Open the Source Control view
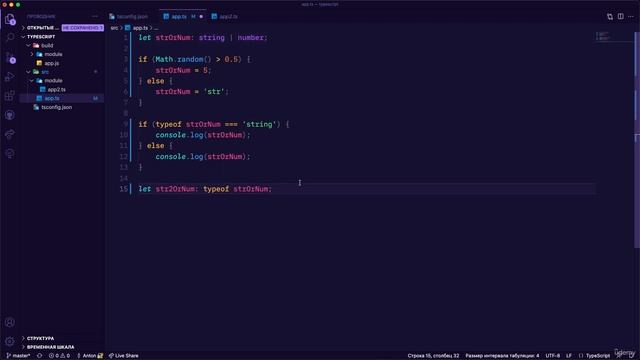The height and width of the screenshot is (360, 640). click(10, 58)
